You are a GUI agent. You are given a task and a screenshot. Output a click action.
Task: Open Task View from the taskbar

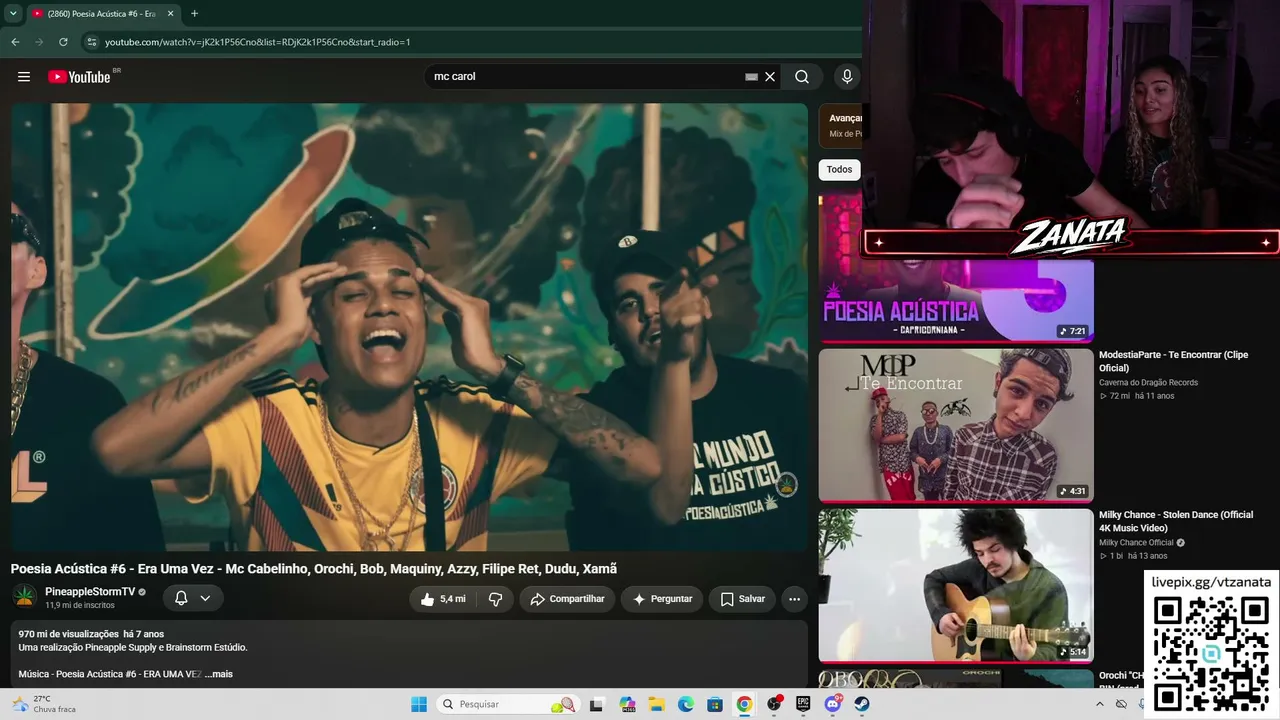(597, 704)
